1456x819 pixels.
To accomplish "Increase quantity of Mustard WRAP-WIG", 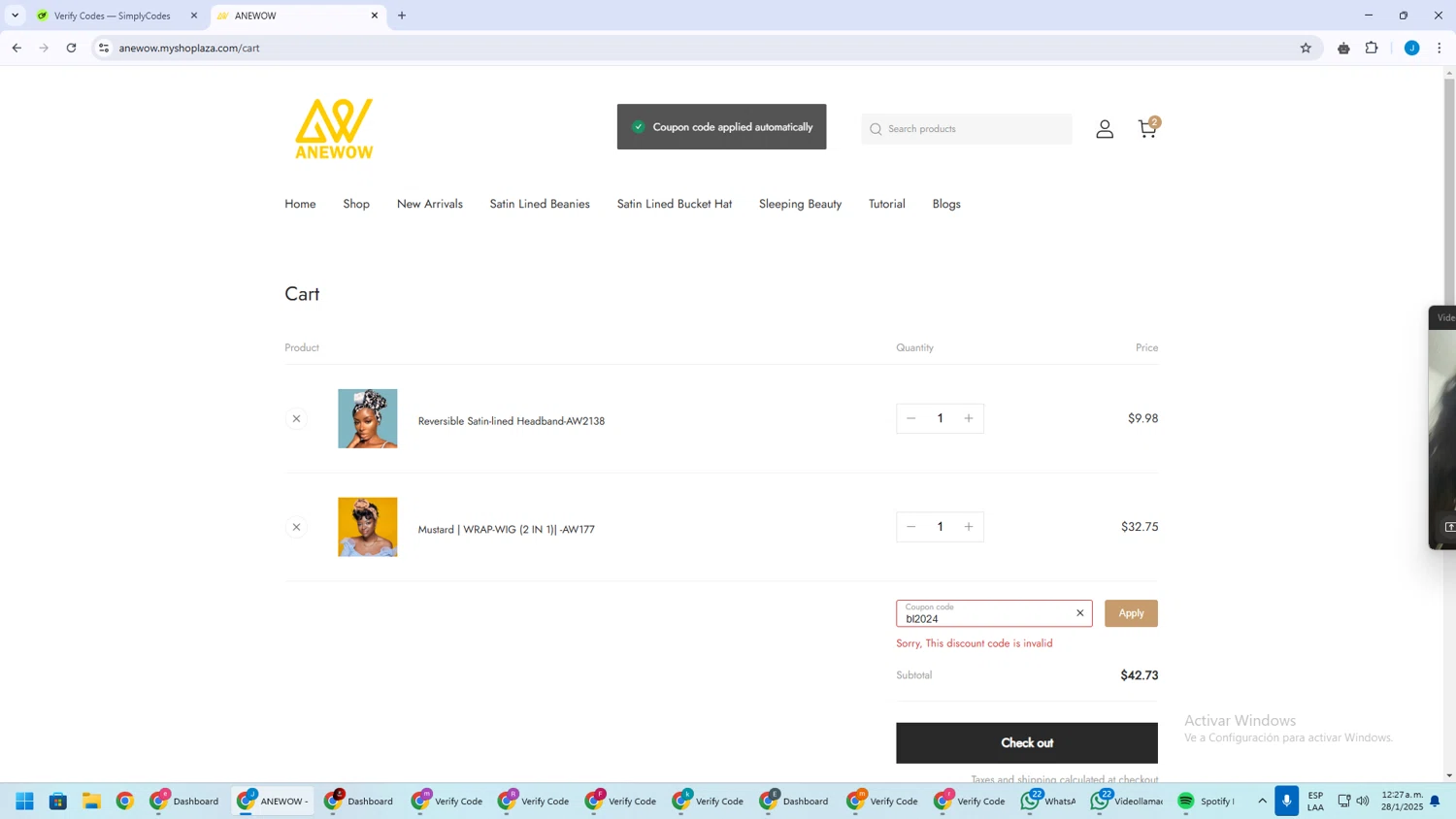I will (x=969, y=527).
